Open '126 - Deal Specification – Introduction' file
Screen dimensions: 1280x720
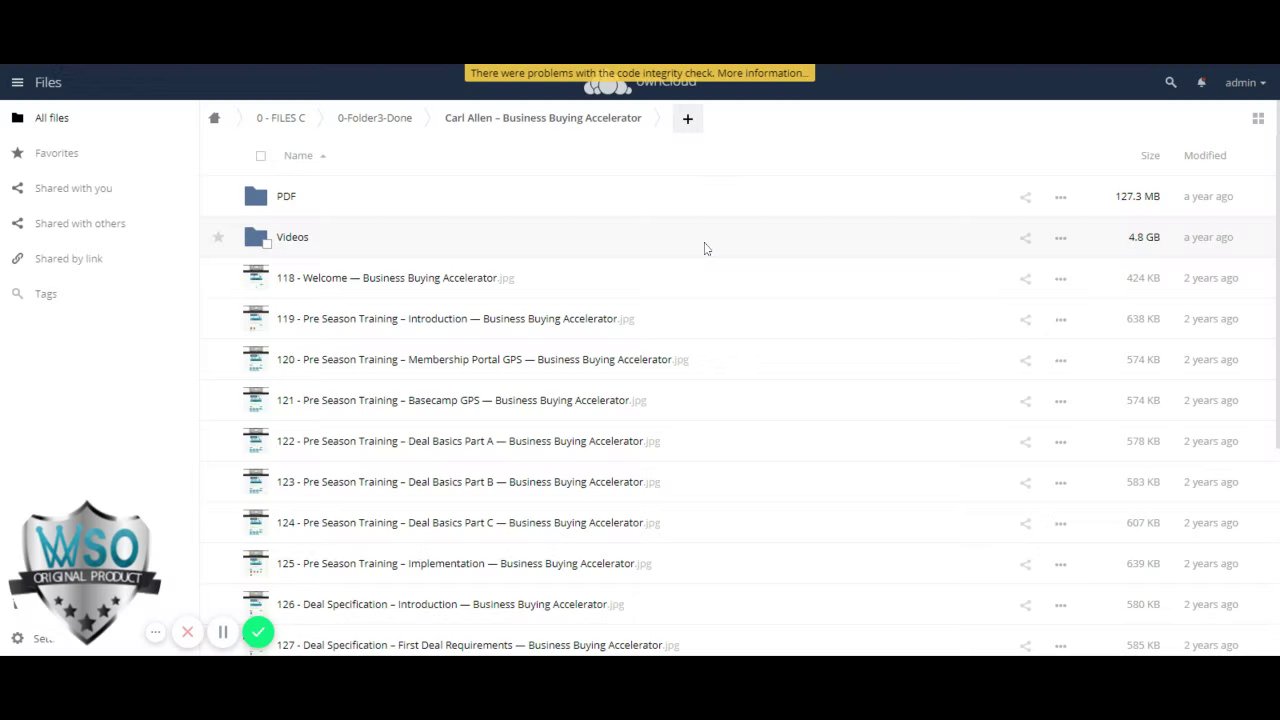tap(450, 605)
